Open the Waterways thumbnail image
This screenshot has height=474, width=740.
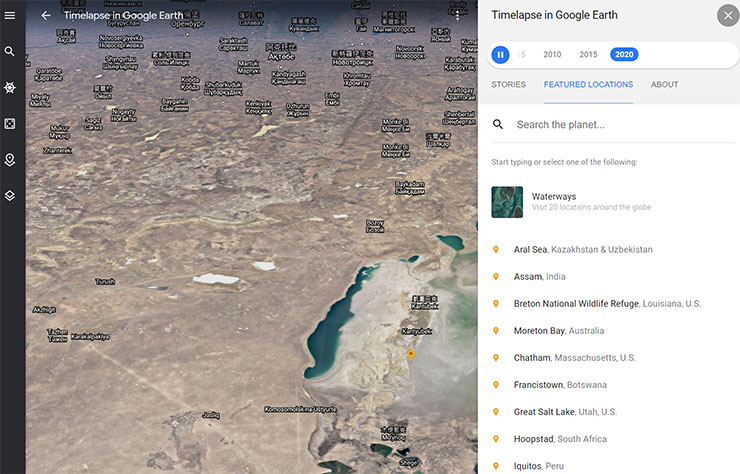(x=507, y=202)
